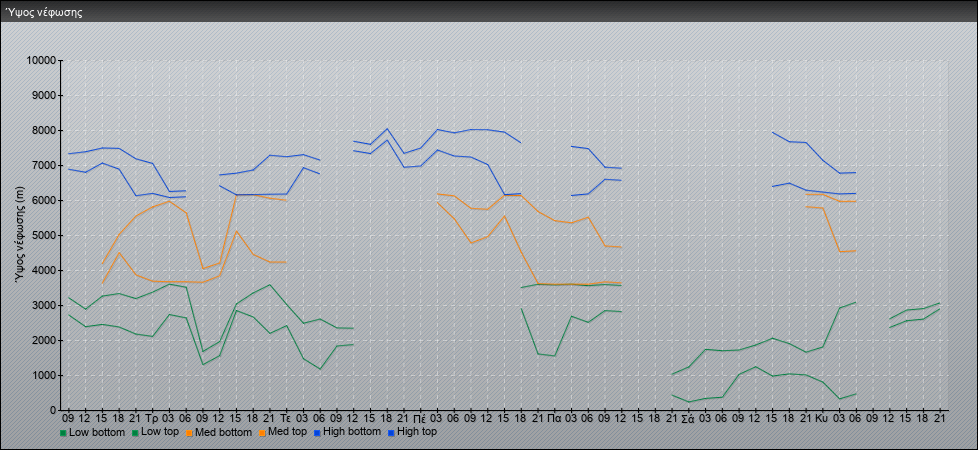Click the 4000 y-axis label
Screen dimensions: 978x450
(x=44, y=270)
